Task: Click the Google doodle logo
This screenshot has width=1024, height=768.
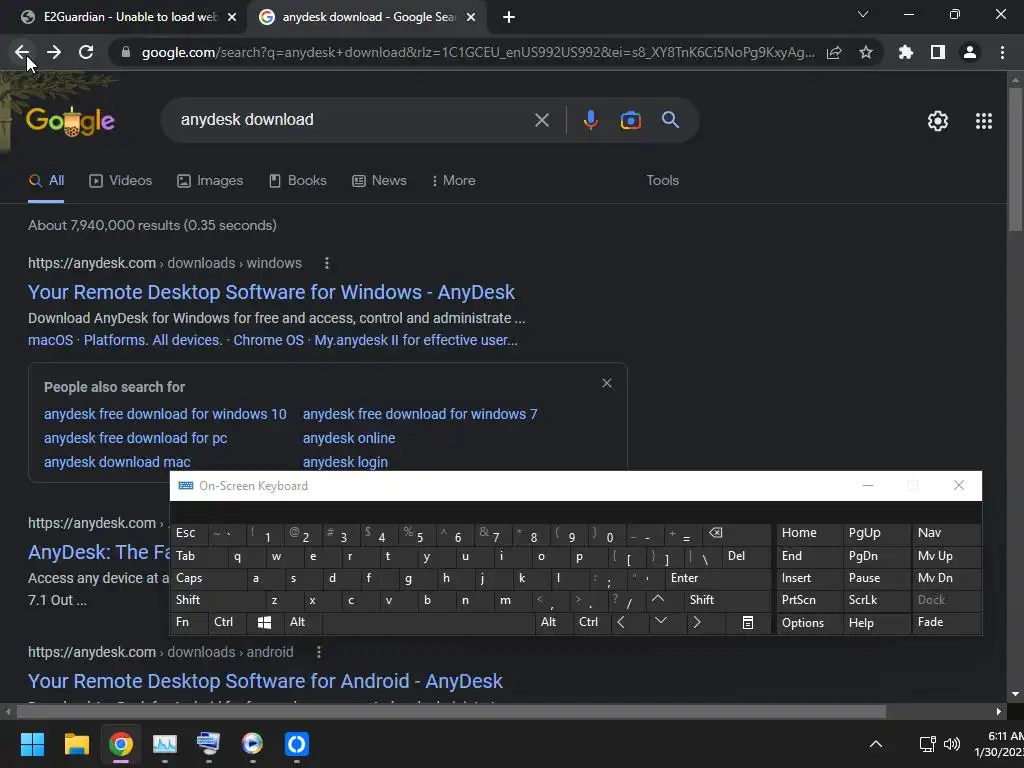Action: [x=71, y=121]
